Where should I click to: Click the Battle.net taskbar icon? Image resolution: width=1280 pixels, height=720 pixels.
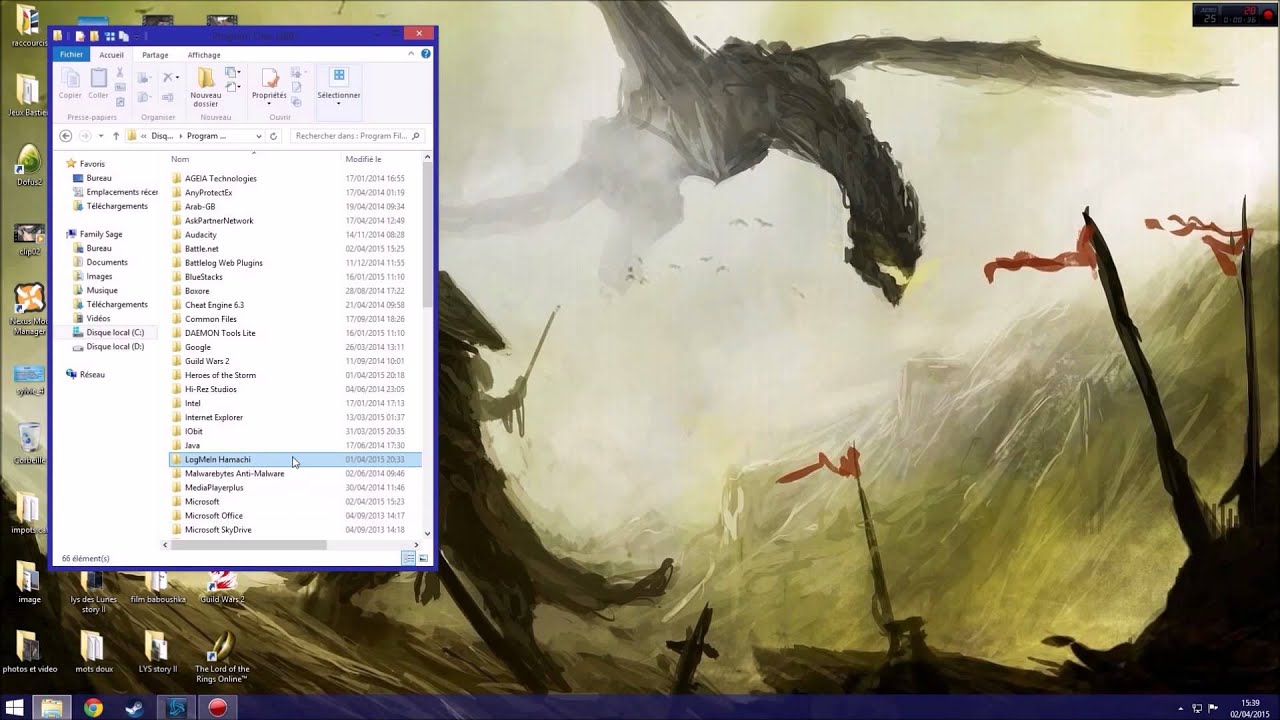click(x=176, y=708)
